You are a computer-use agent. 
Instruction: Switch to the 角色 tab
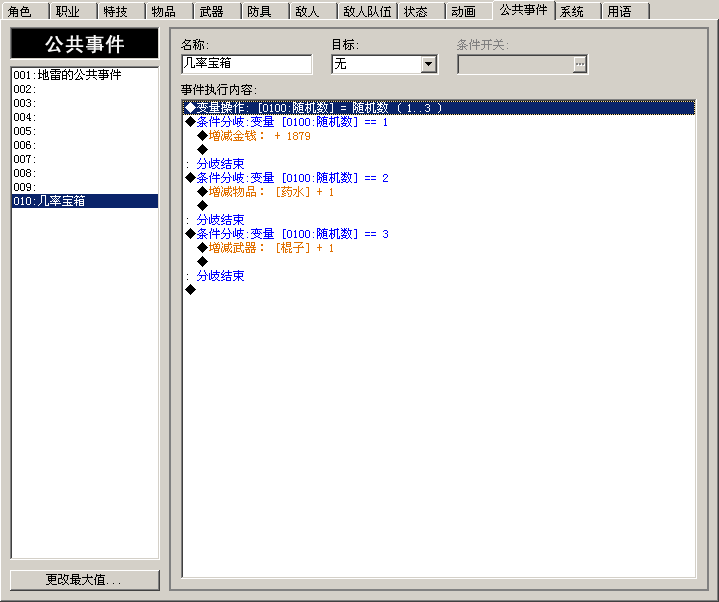click(25, 11)
